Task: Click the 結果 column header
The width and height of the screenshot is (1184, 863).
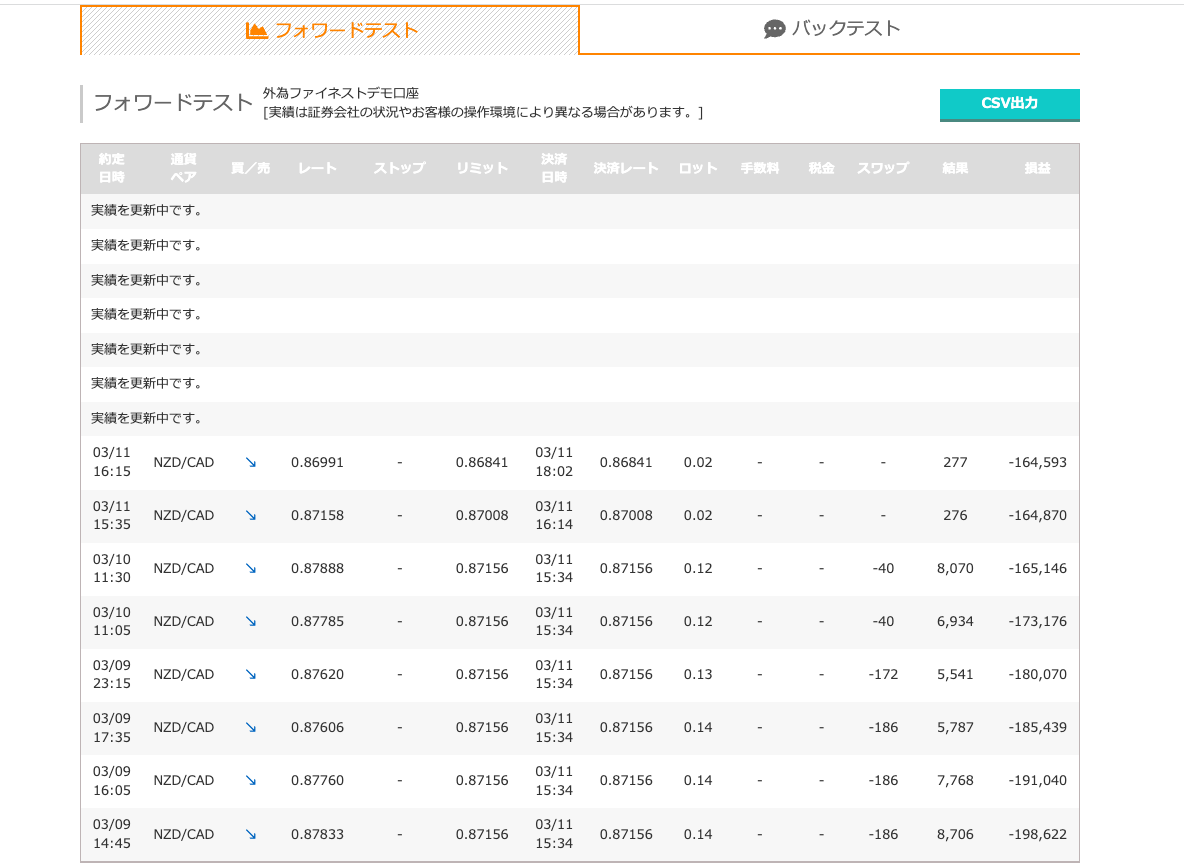Action: point(955,169)
